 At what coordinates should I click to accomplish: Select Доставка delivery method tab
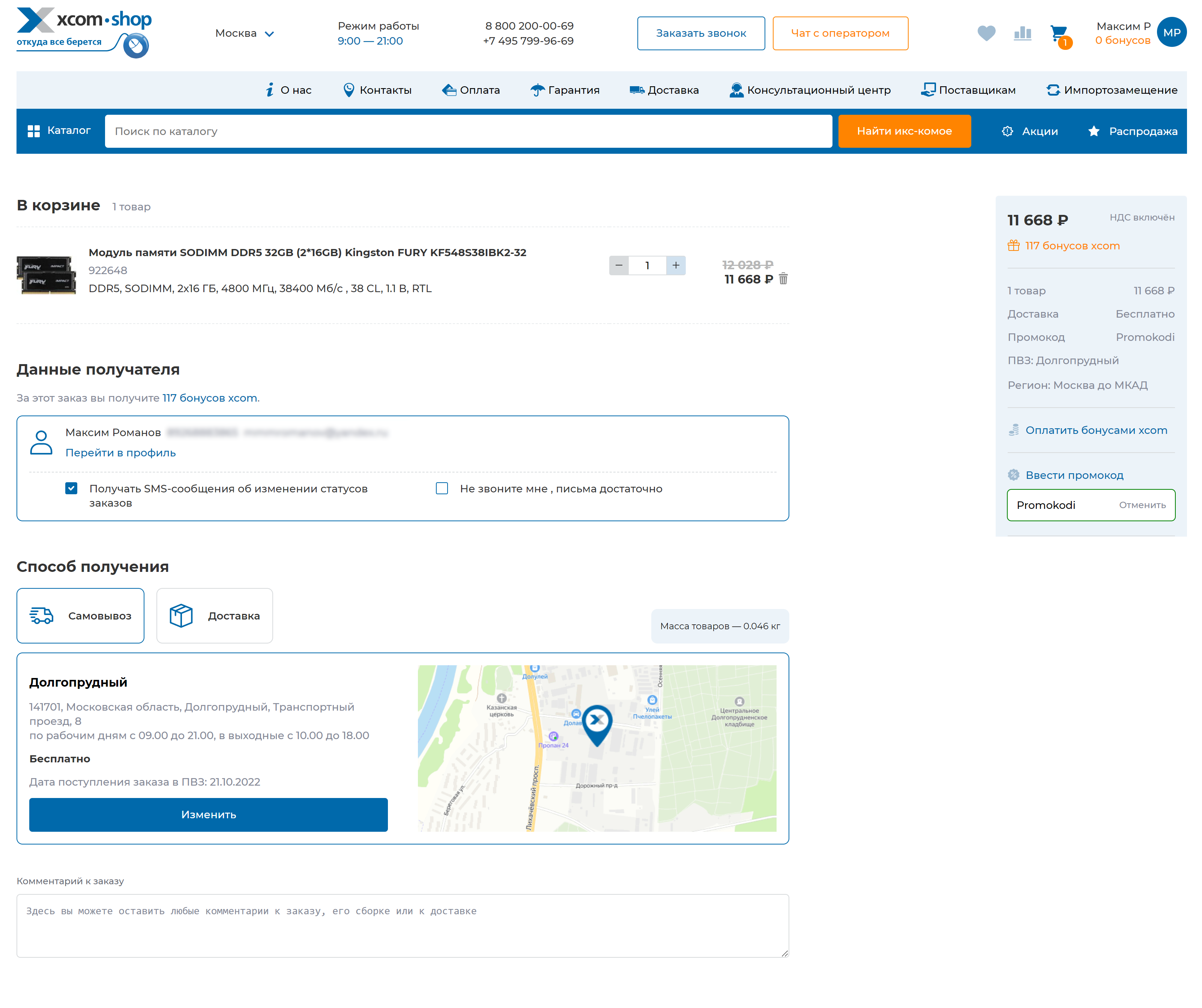point(215,615)
